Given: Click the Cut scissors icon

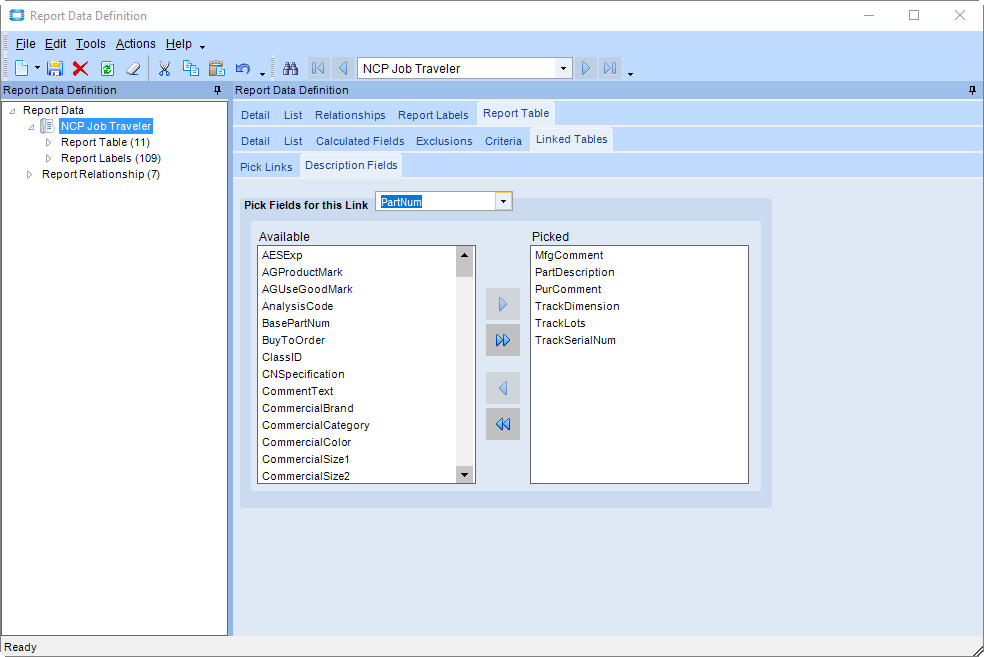Looking at the screenshot, I should (165, 69).
